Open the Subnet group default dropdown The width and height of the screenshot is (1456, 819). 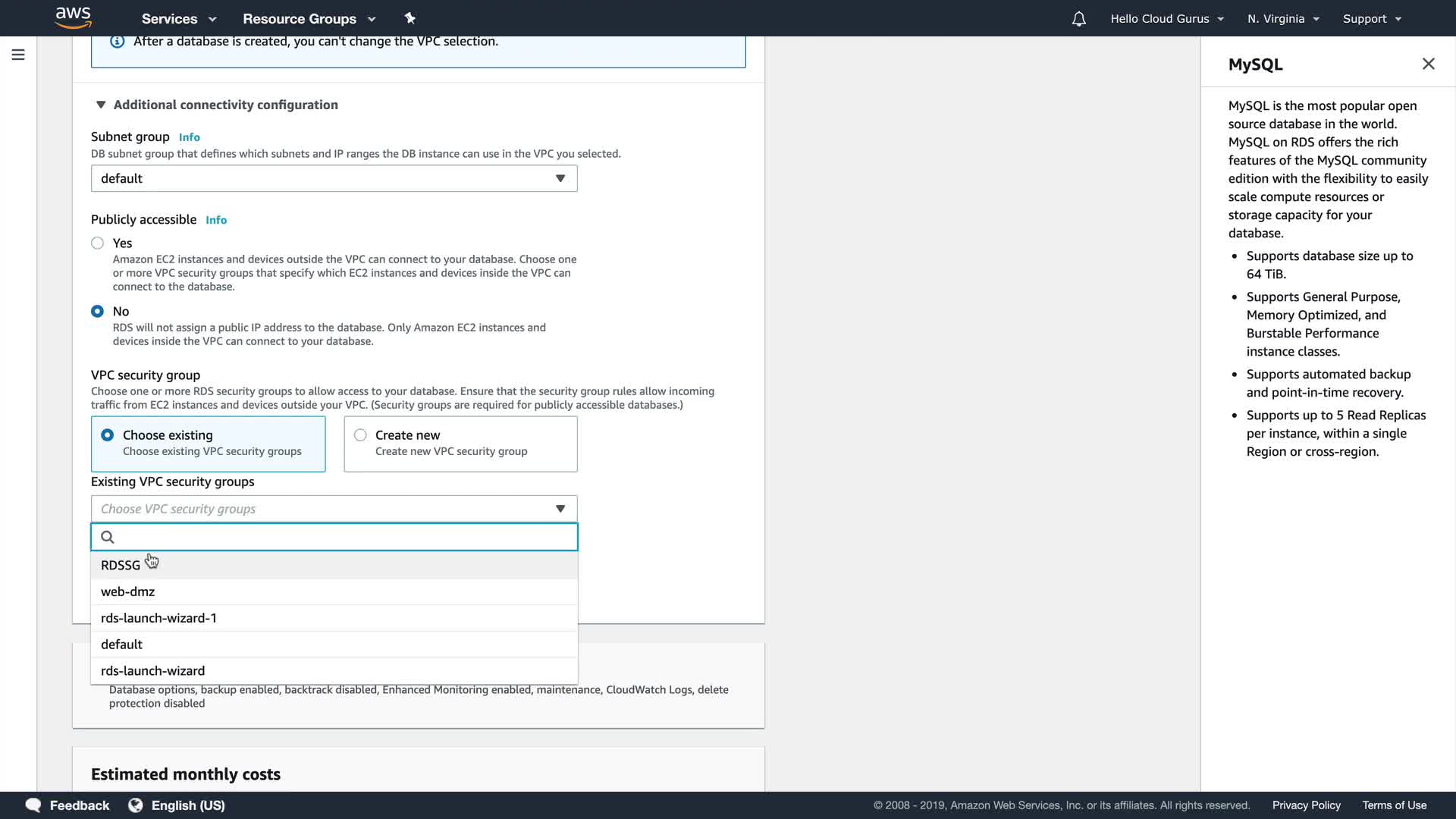[x=334, y=178]
